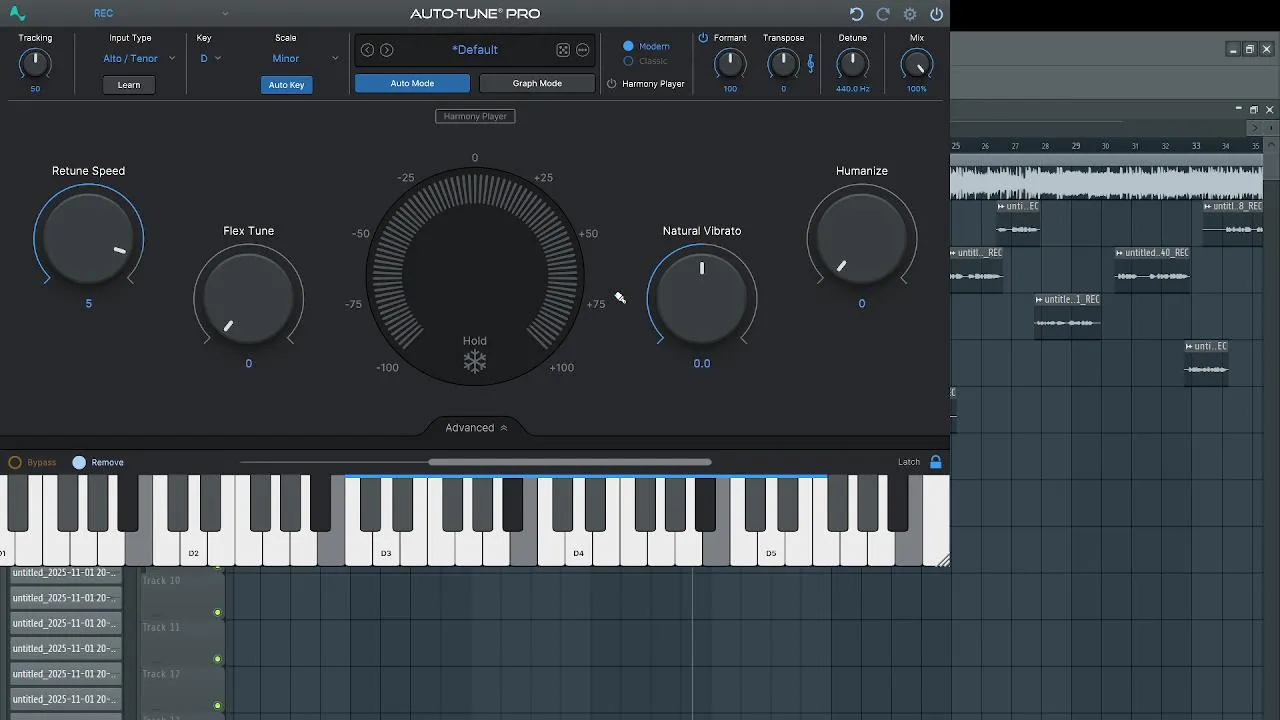This screenshot has width=1280, height=720.
Task: Select the Modern radio button
Action: (x=628, y=46)
